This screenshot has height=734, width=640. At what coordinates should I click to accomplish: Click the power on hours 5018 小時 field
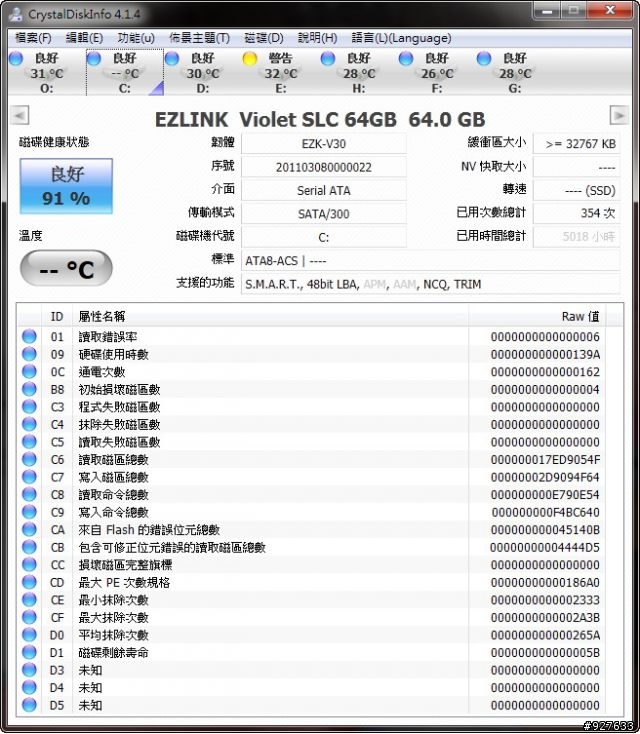(x=577, y=236)
